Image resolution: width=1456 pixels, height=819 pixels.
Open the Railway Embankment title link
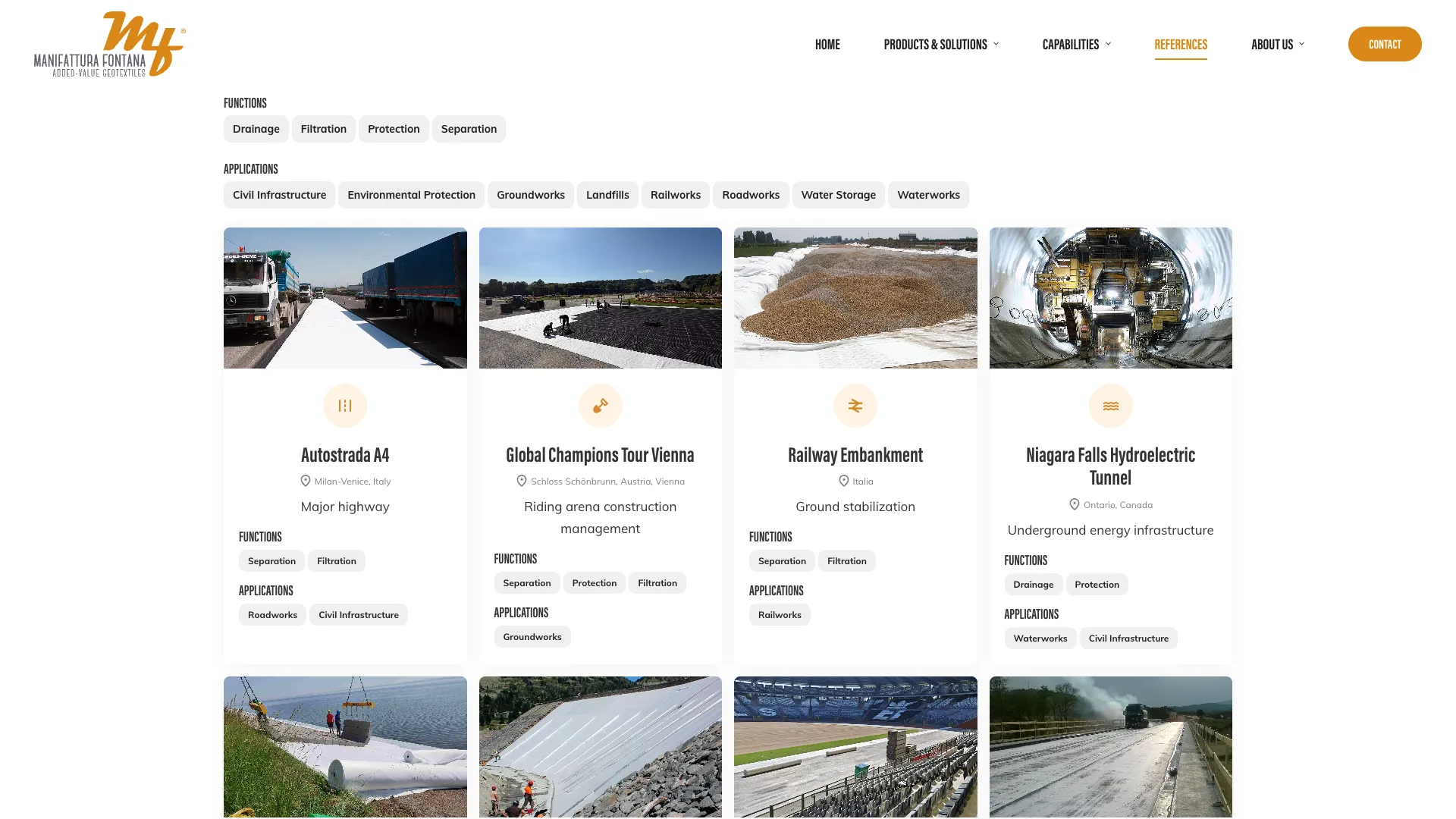[x=855, y=455]
